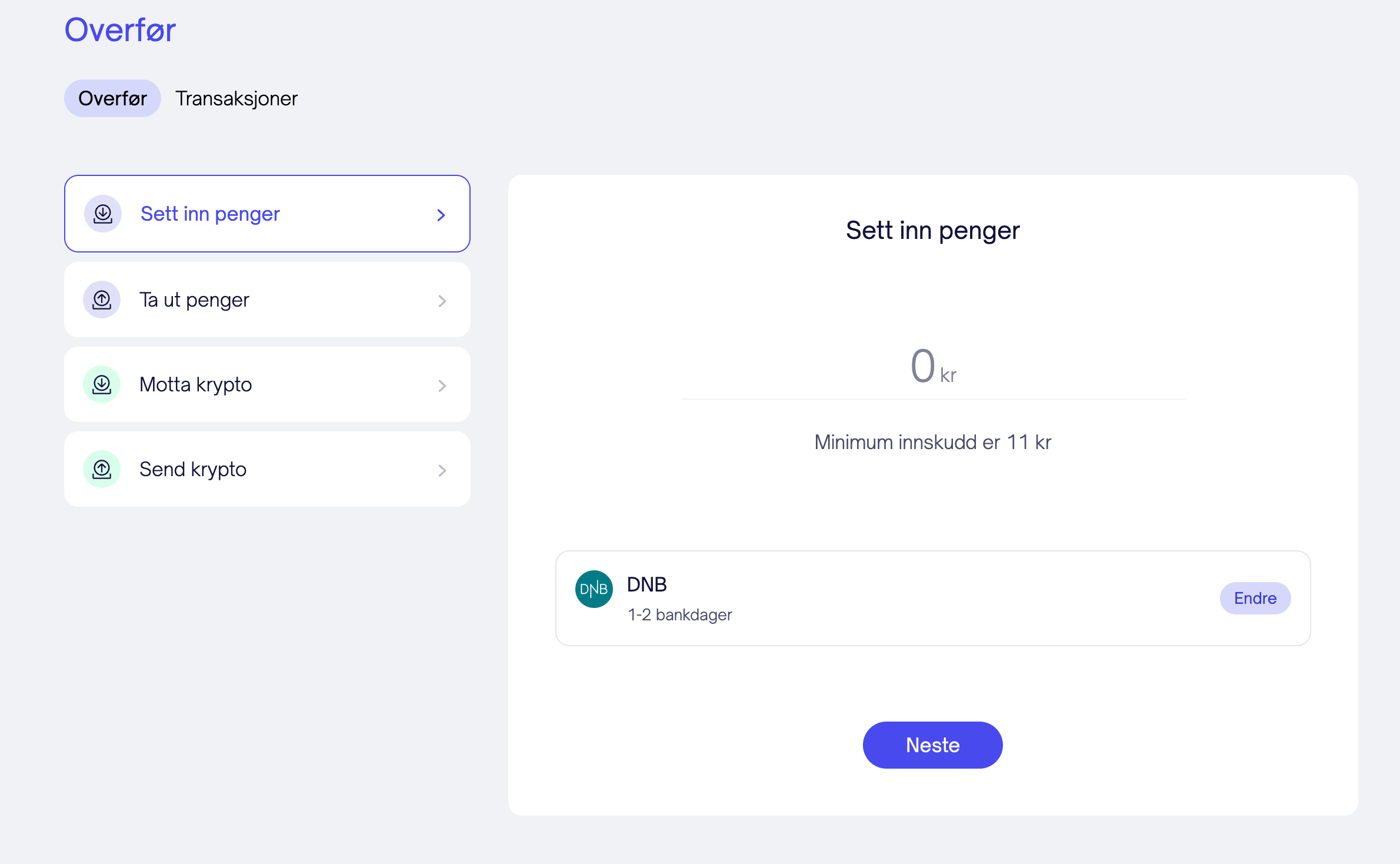
Task: Select the DNB bank account card
Action: pos(882,598)
